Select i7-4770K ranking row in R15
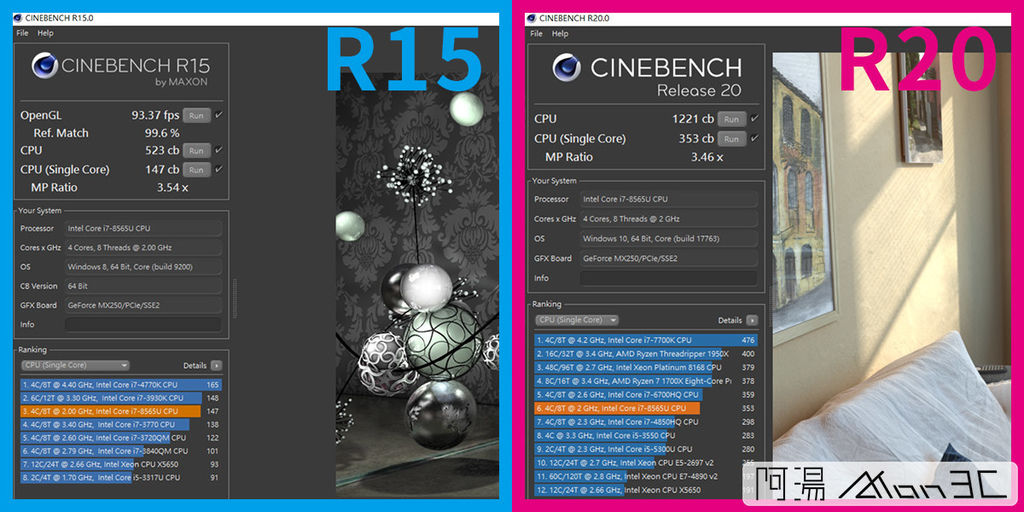 (121, 385)
